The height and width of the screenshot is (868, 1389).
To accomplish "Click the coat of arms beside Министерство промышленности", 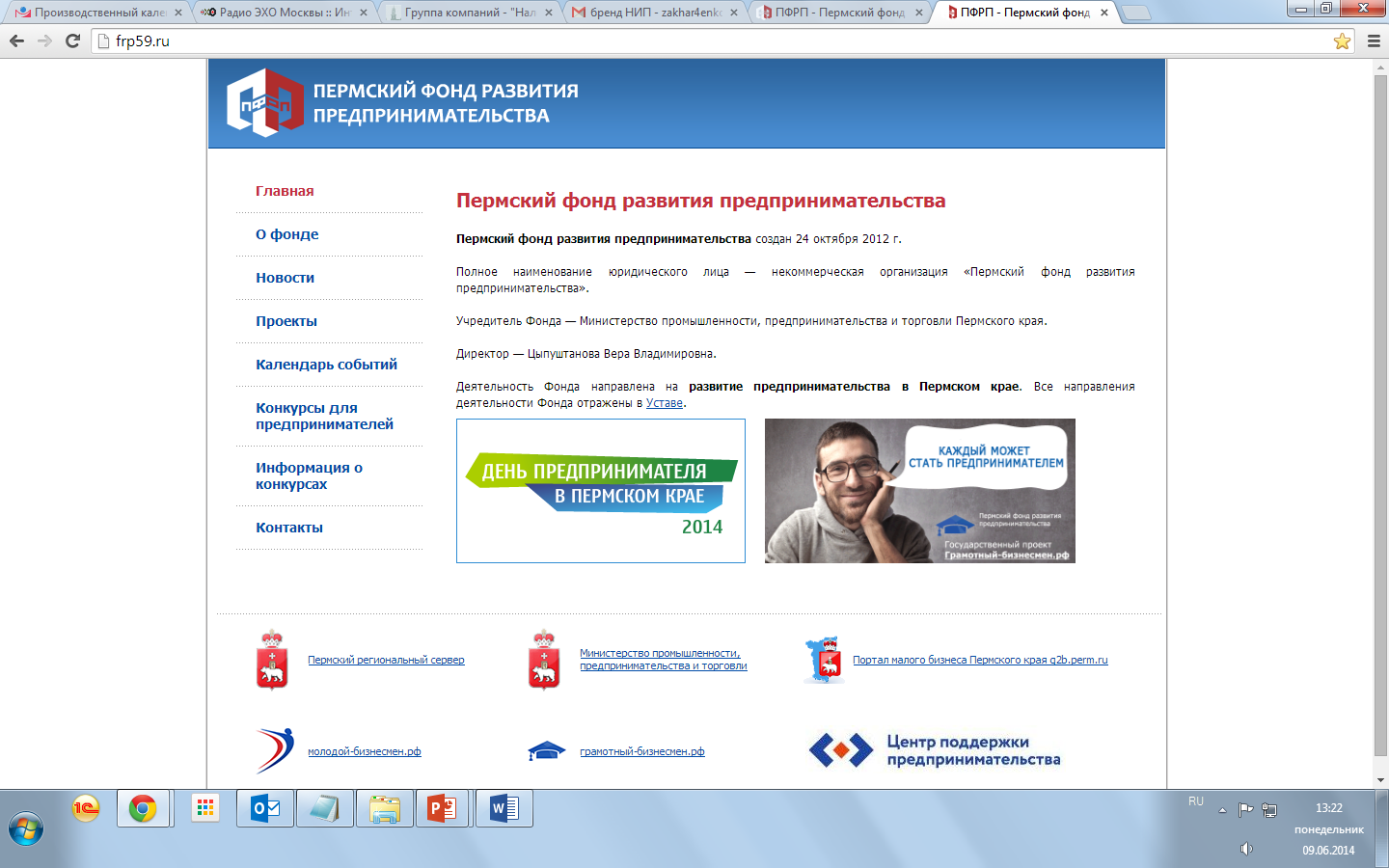I will click(545, 660).
